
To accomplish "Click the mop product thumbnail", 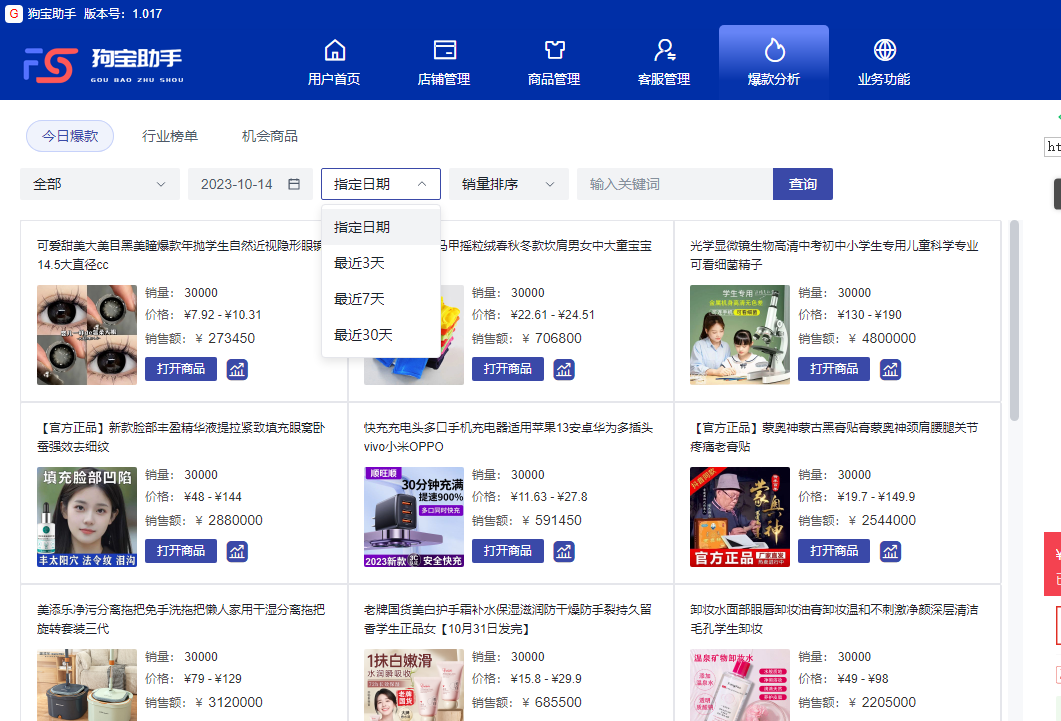I will point(87,684).
